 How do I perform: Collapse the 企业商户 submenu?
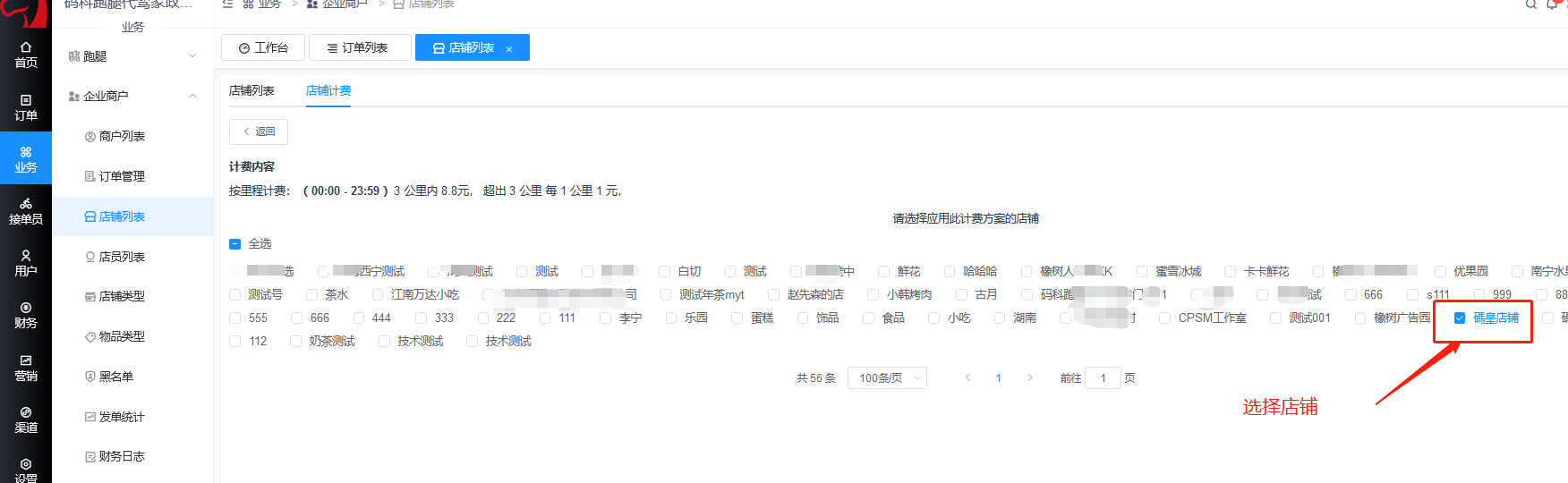(x=132, y=96)
